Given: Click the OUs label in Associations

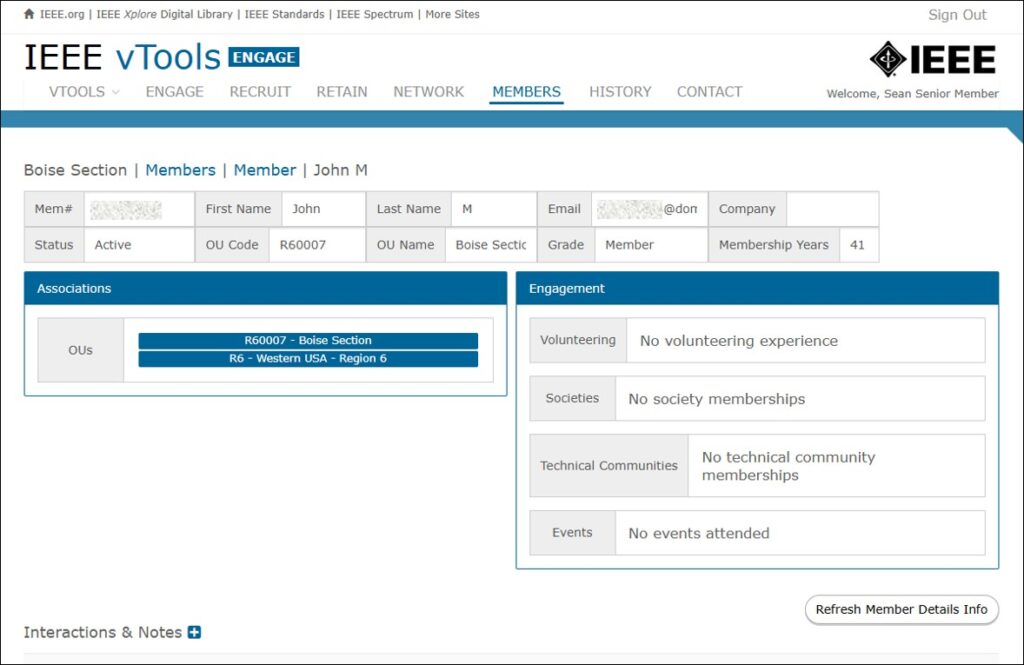Looking at the screenshot, I should tap(80, 350).
